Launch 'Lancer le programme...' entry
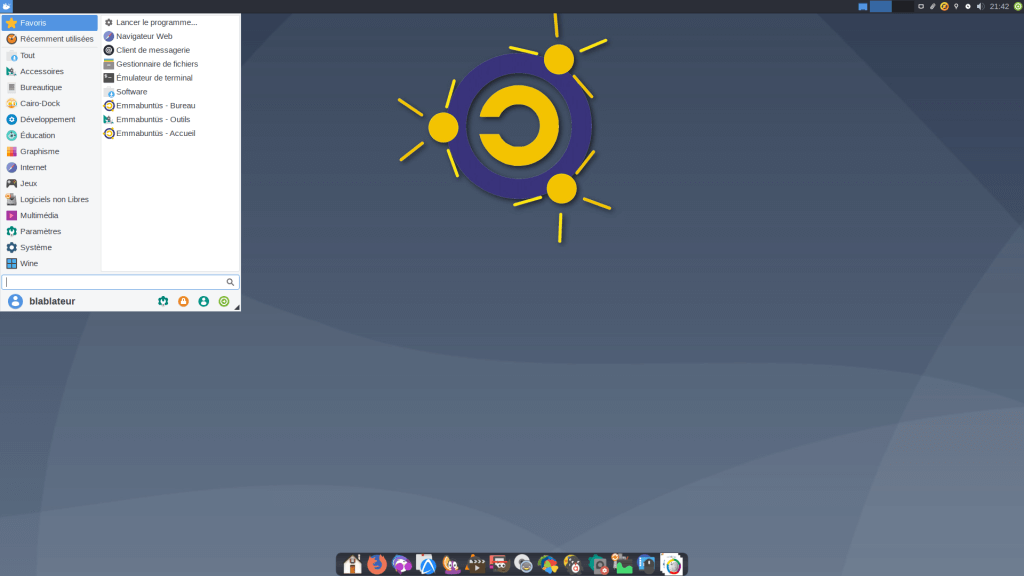Screen dimensions: 1024x576 tap(170, 22)
